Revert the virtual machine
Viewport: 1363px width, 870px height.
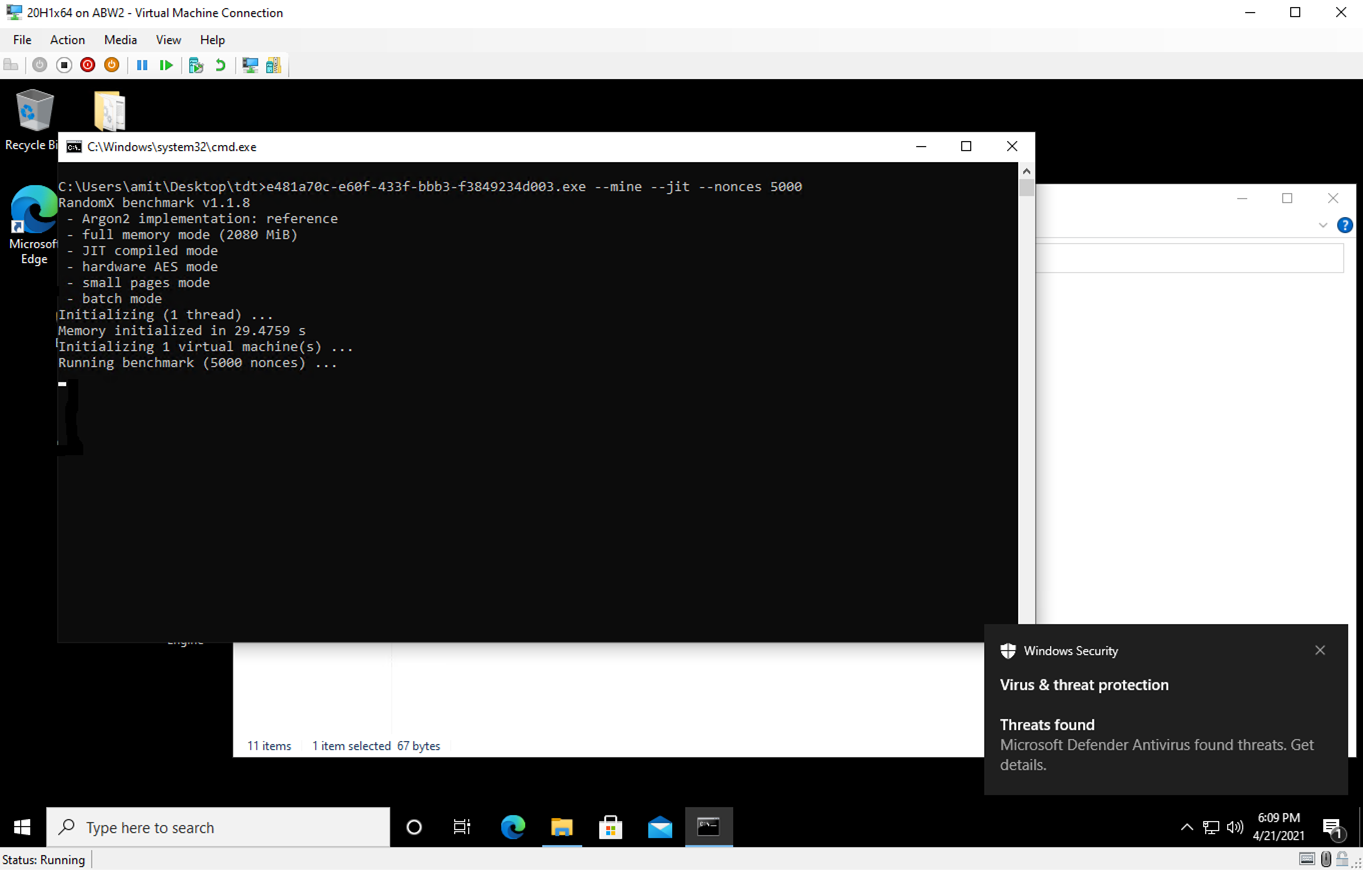click(221, 65)
